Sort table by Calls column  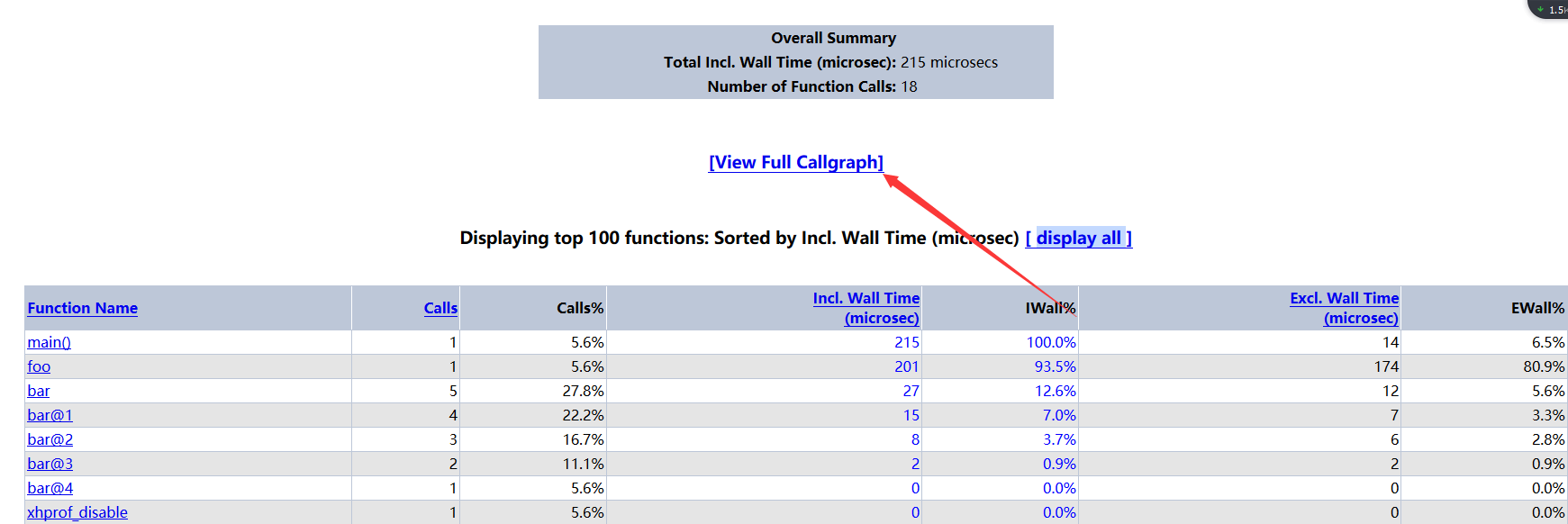pos(440,308)
